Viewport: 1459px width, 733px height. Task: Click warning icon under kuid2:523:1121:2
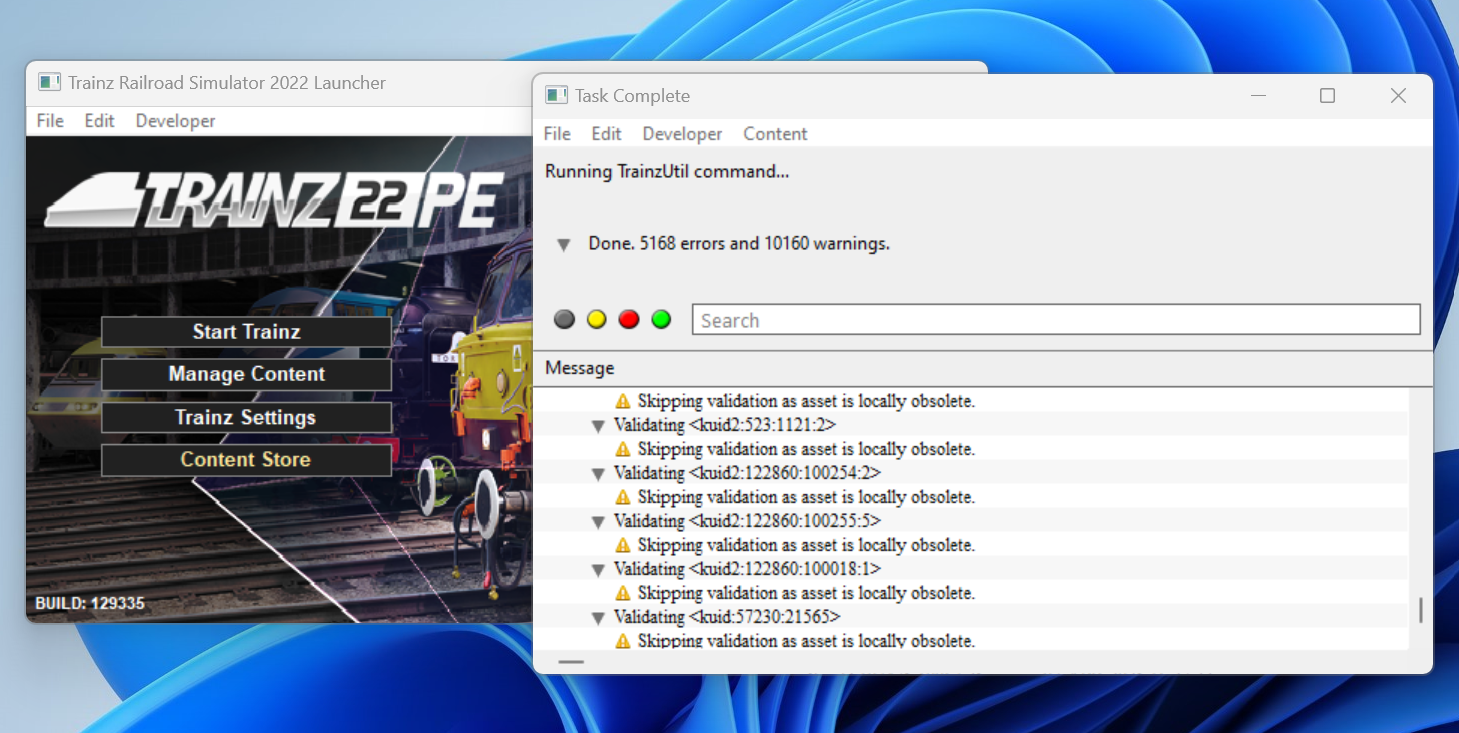click(622, 449)
